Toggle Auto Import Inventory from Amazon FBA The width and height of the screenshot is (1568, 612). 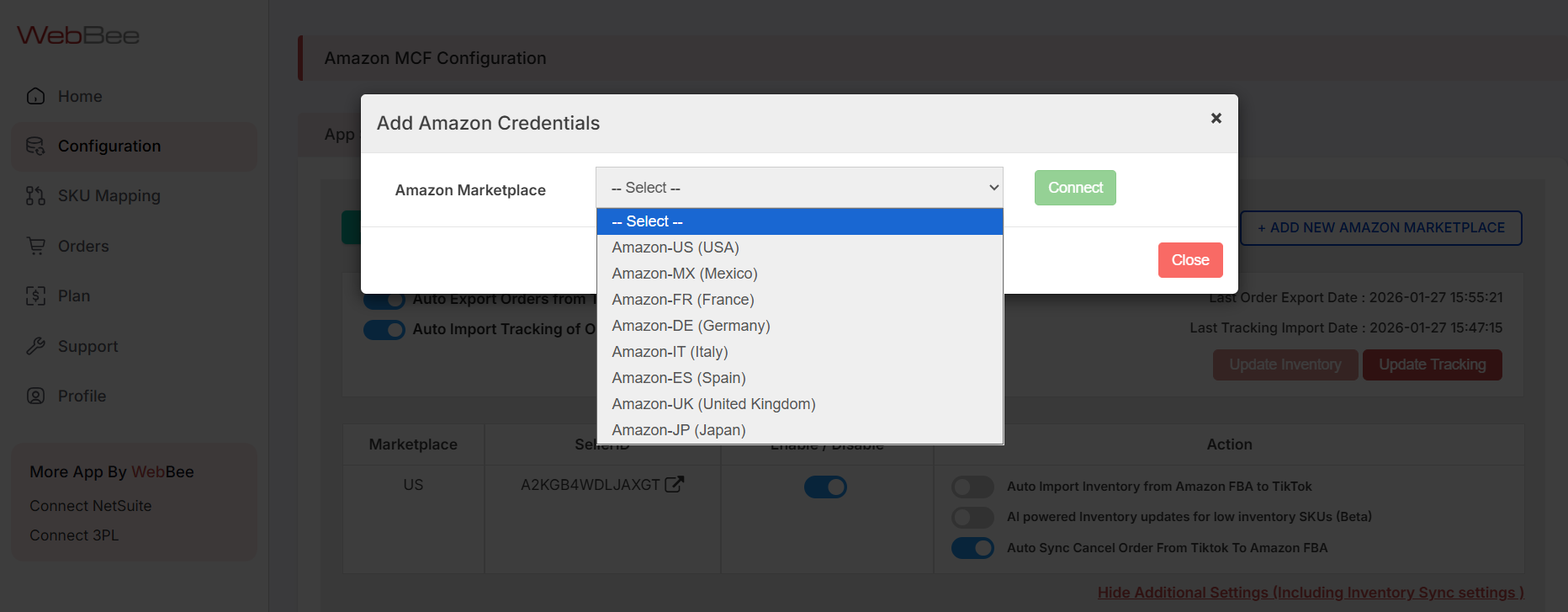(x=972, y=487)
